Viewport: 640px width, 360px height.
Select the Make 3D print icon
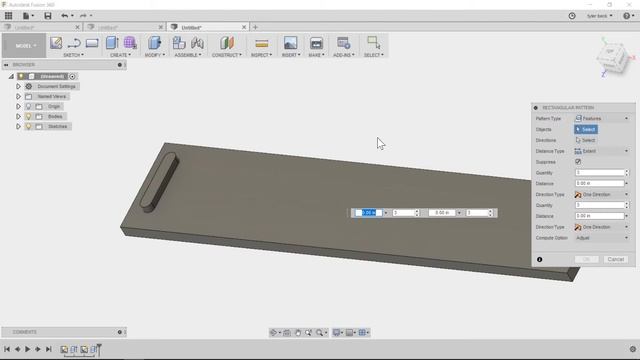[x=316, y=43]
